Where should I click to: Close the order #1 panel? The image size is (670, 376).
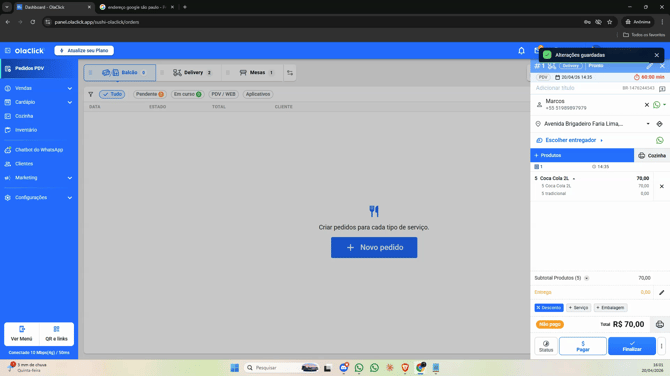click(662, 66)
